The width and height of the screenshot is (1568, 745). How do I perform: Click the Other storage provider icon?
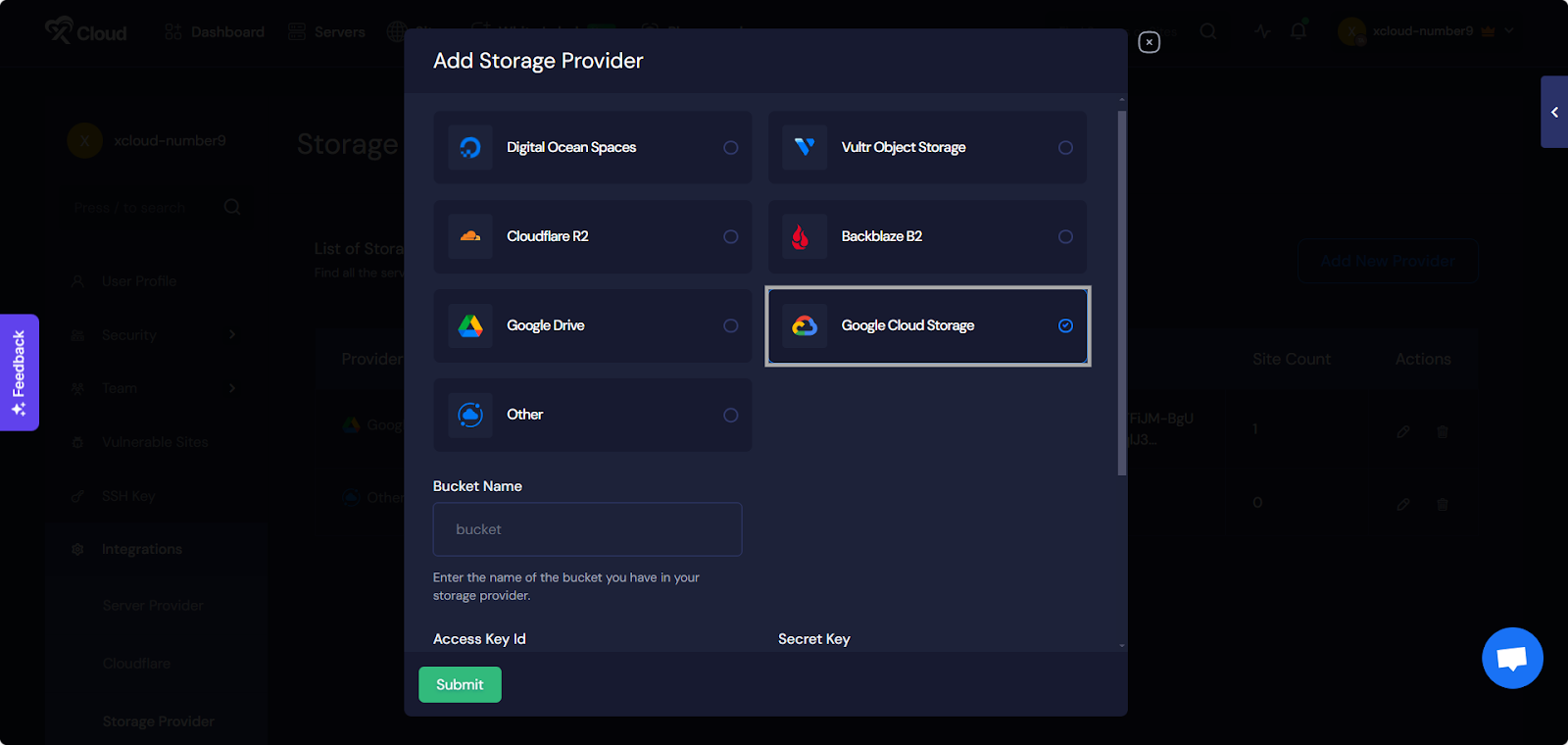[x=470, y=415]
